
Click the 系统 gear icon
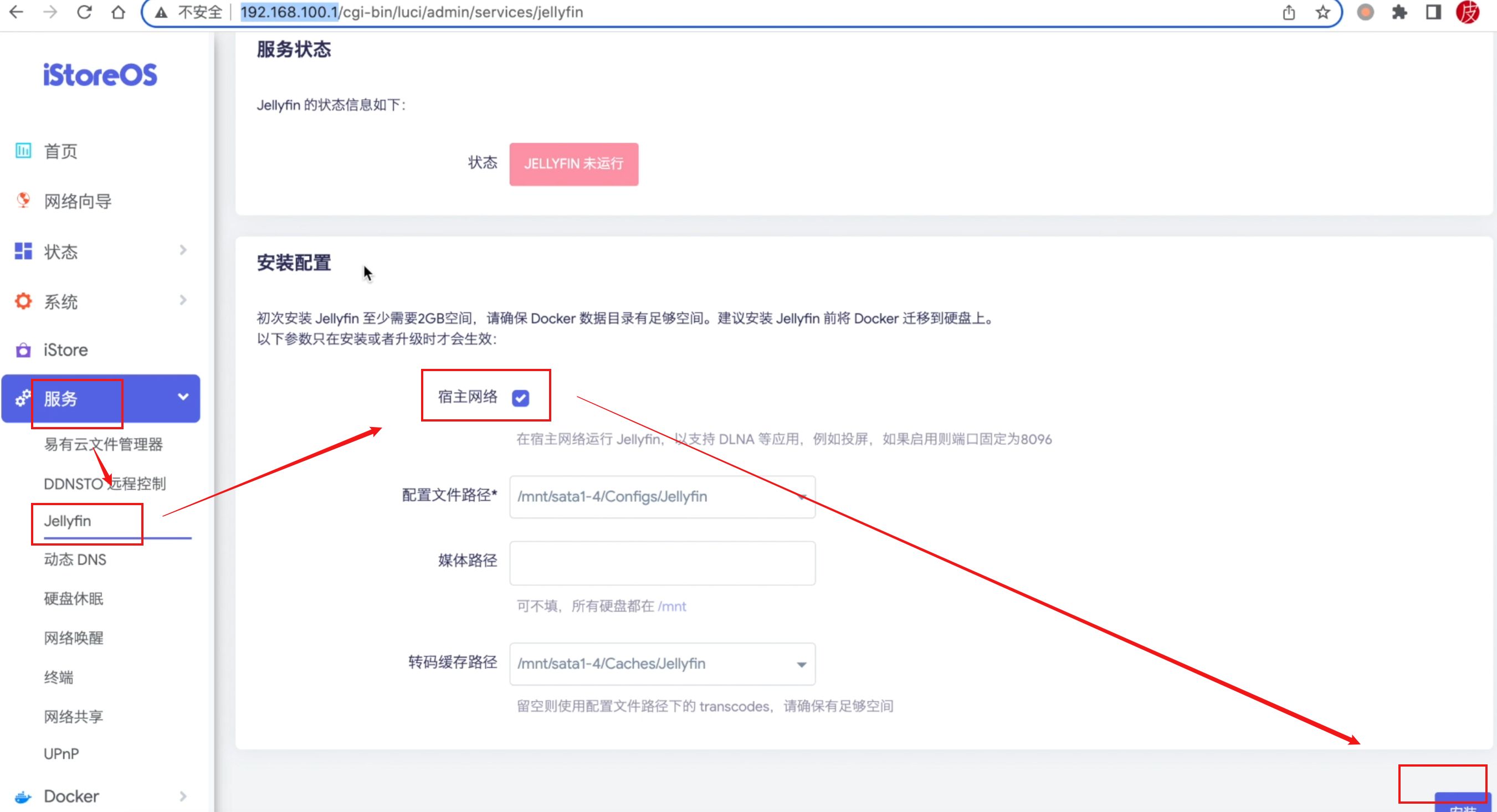coord(23,301)
